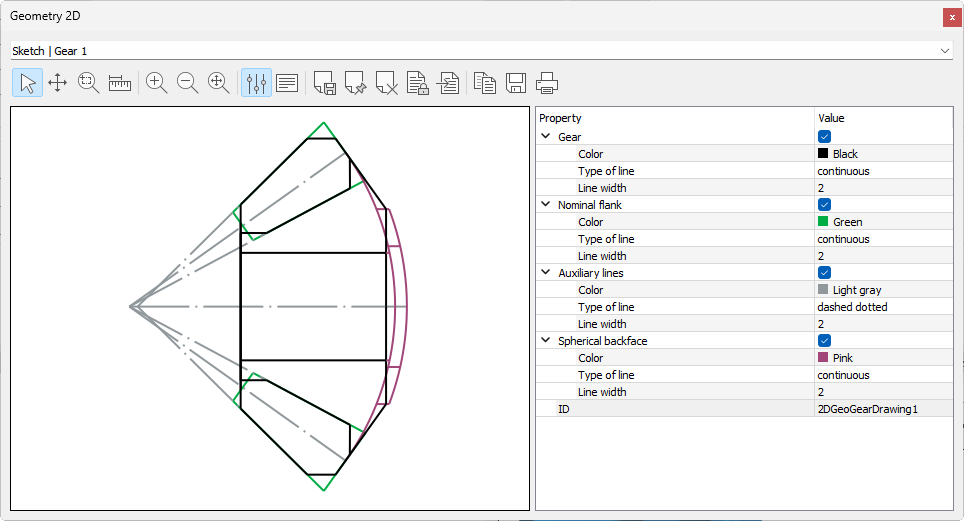The width and height of the screenshot is (964, 521).
Task: Click the print icon in toolbar
Action: coord(546,83)
